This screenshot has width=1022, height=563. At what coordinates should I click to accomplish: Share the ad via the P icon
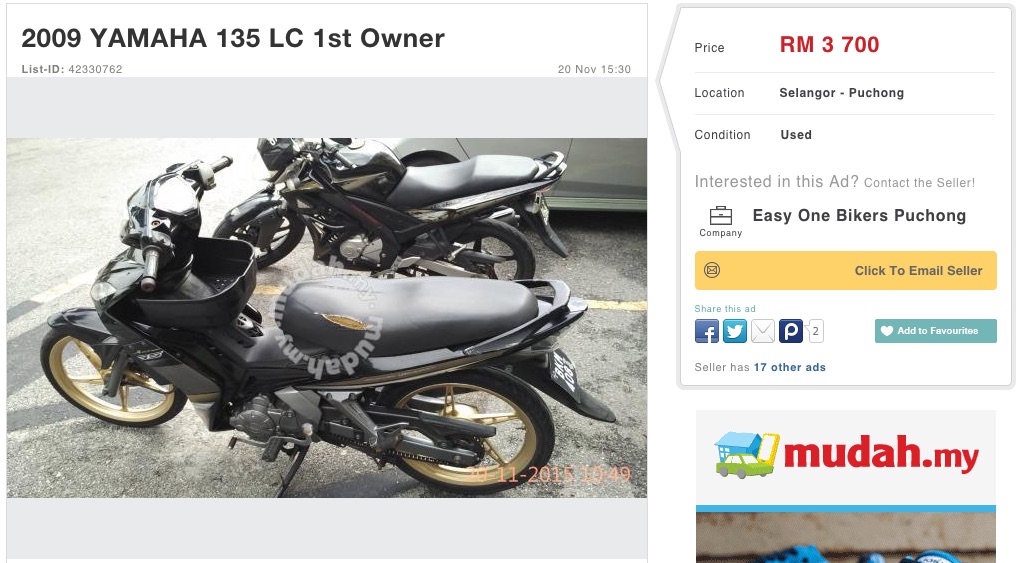coord(791,331)
